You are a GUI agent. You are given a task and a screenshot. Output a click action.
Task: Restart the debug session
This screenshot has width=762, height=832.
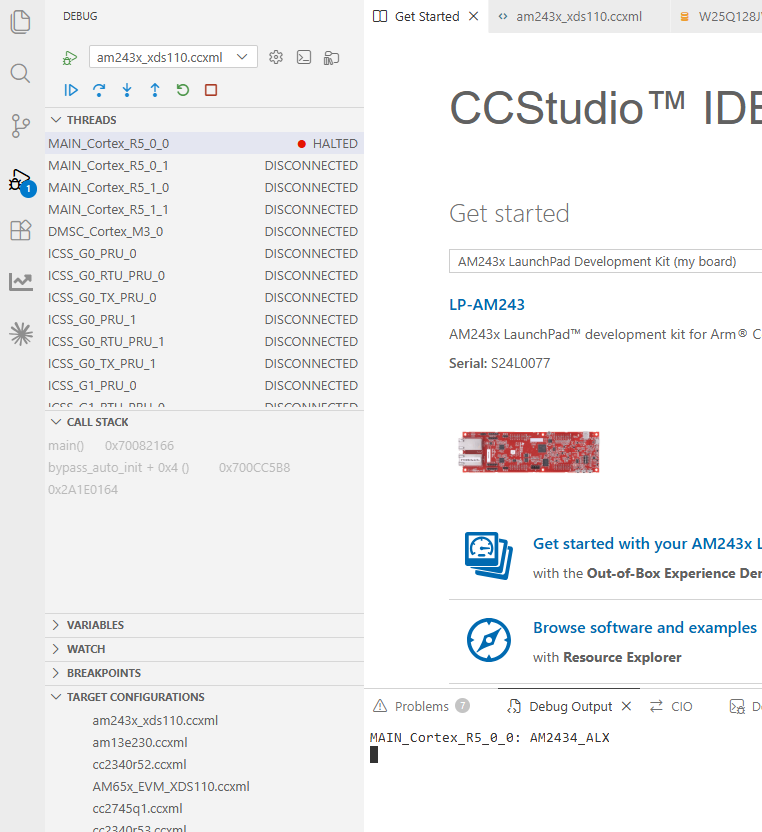pos(183,90)
